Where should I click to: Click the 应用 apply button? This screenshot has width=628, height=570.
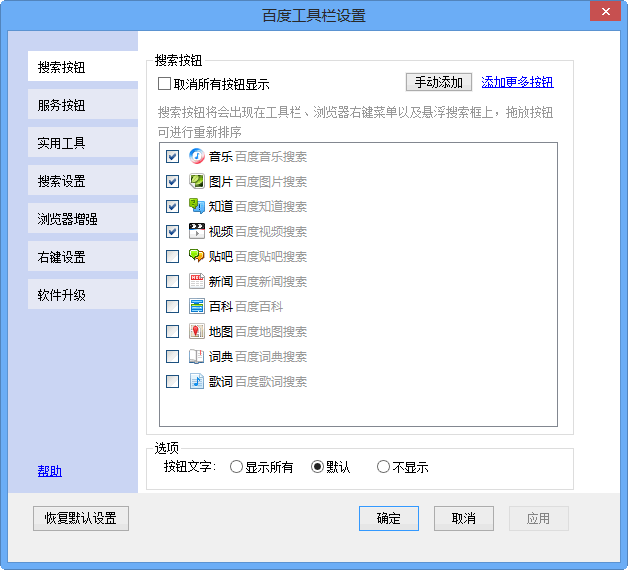pyautogui.click(x=539, y=518)
